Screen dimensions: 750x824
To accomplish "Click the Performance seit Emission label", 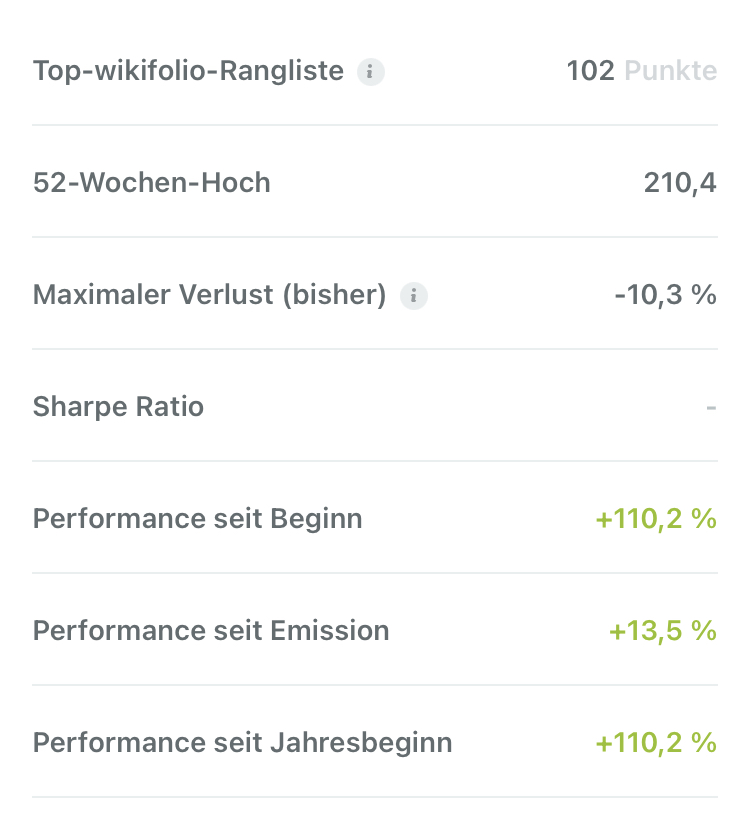I will (x=211, y=631).
